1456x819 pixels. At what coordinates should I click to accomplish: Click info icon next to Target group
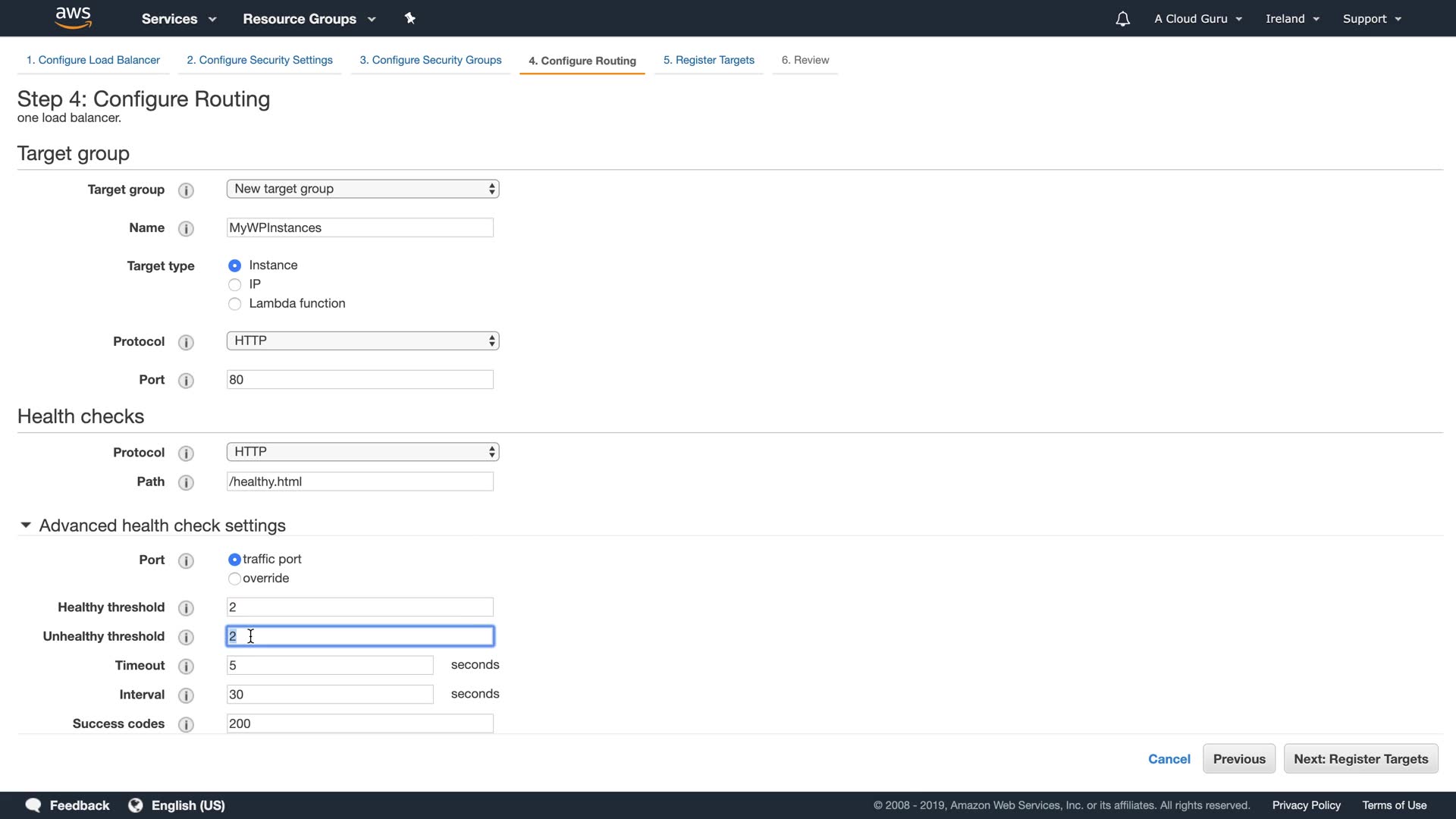coord(186,190)
